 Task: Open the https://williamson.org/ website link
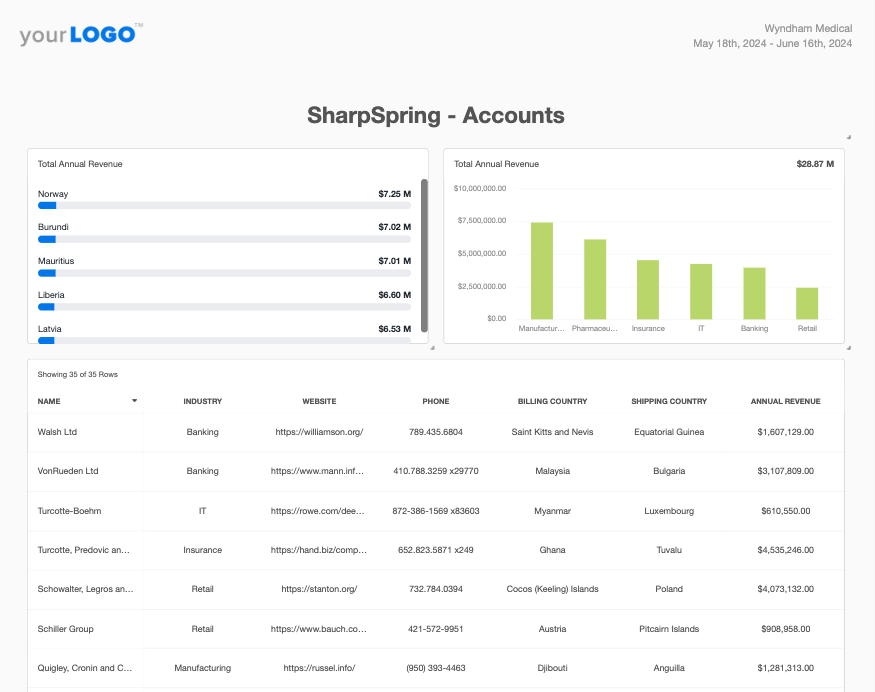click(319, 432)
